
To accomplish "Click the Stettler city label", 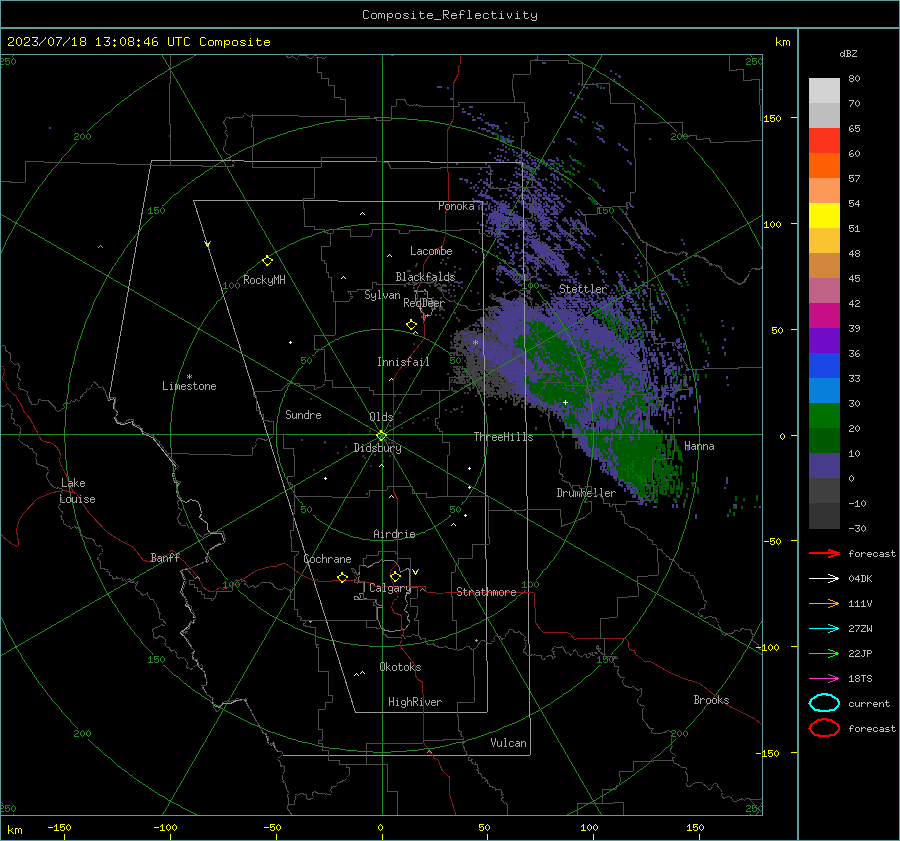I will [x=583, y=289].
